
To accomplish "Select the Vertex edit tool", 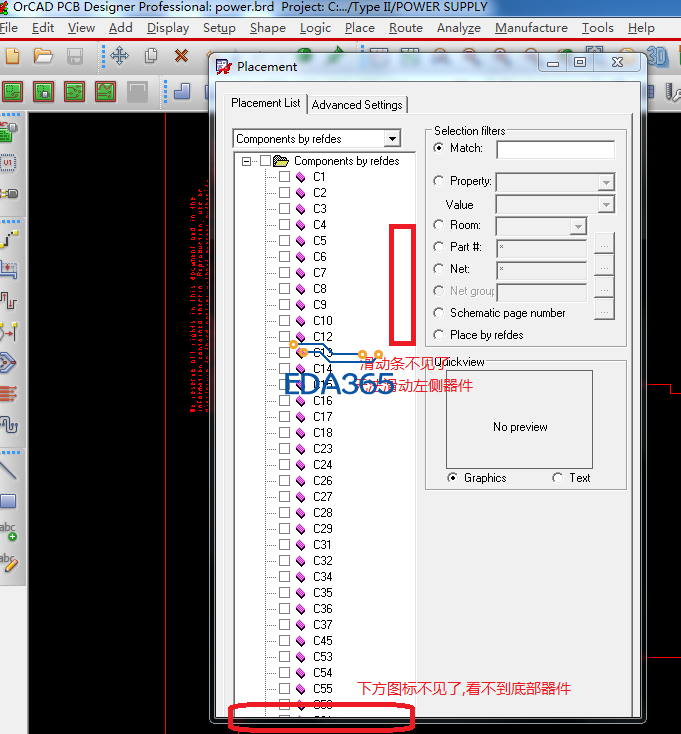I will [x=9, y=331].
